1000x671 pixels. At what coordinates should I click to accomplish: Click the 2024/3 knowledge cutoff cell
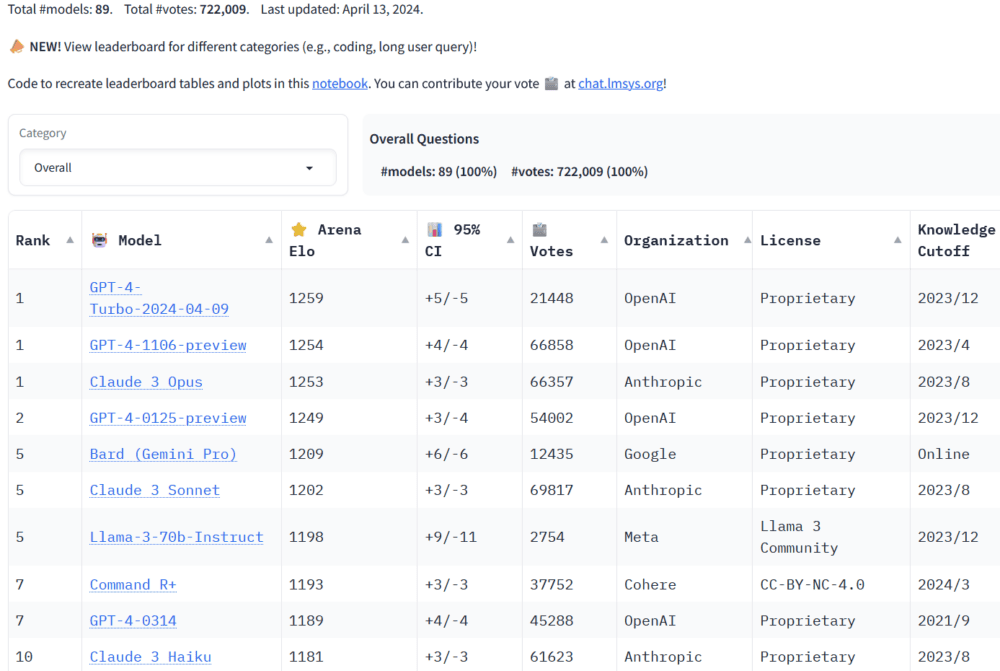point(943,585)
